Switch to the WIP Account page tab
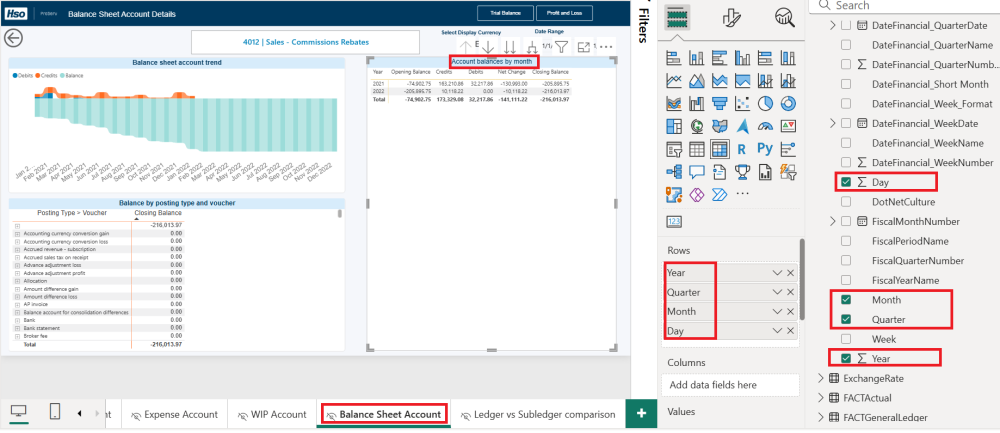Image resolution: width=1000 pixels, height=433 pixels. [x=272, y=415]
